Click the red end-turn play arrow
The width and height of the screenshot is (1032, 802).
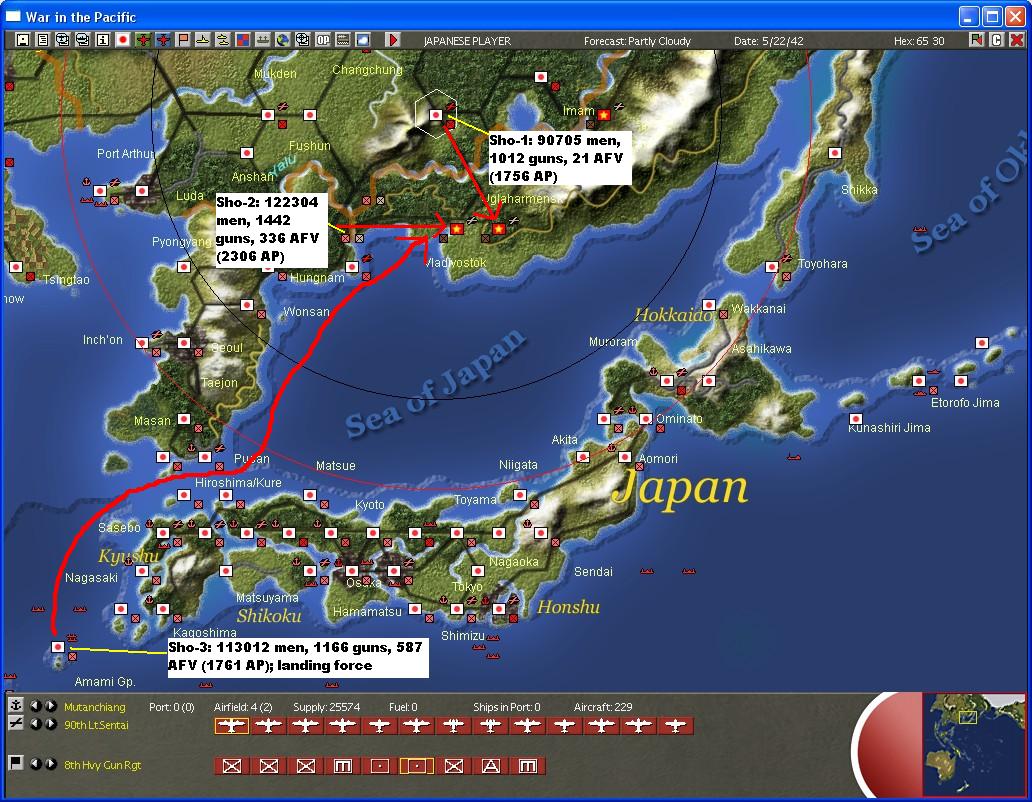(392, 40)
